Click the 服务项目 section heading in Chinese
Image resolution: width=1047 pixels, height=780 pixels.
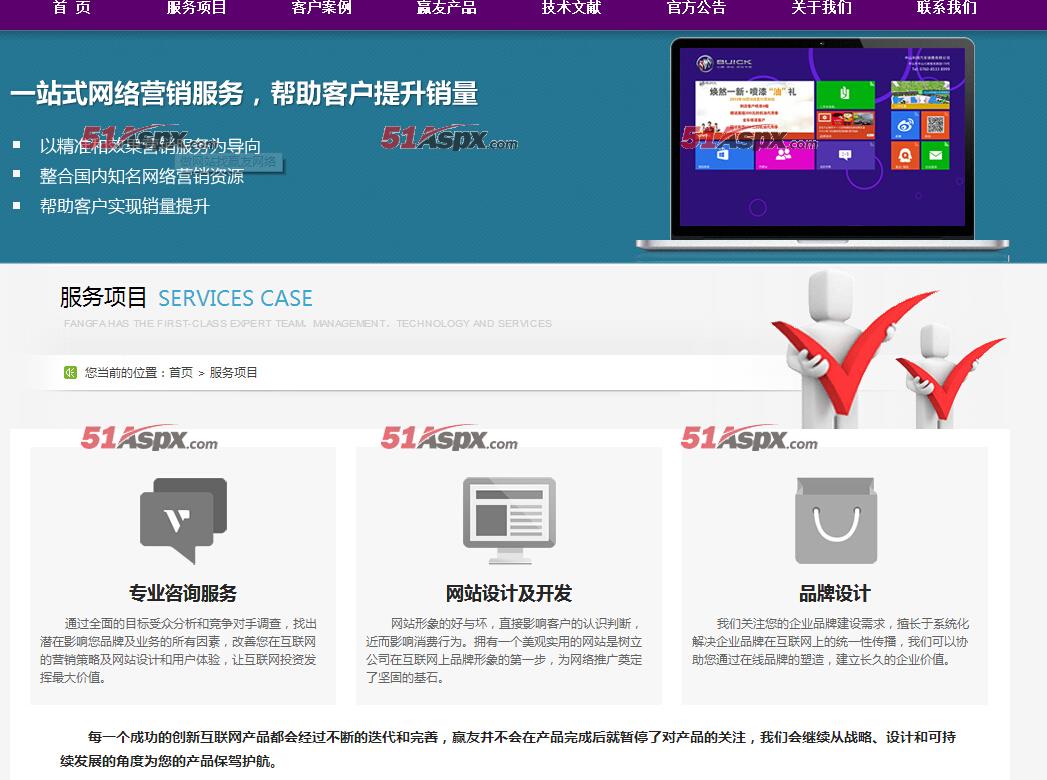coord(103,297)
